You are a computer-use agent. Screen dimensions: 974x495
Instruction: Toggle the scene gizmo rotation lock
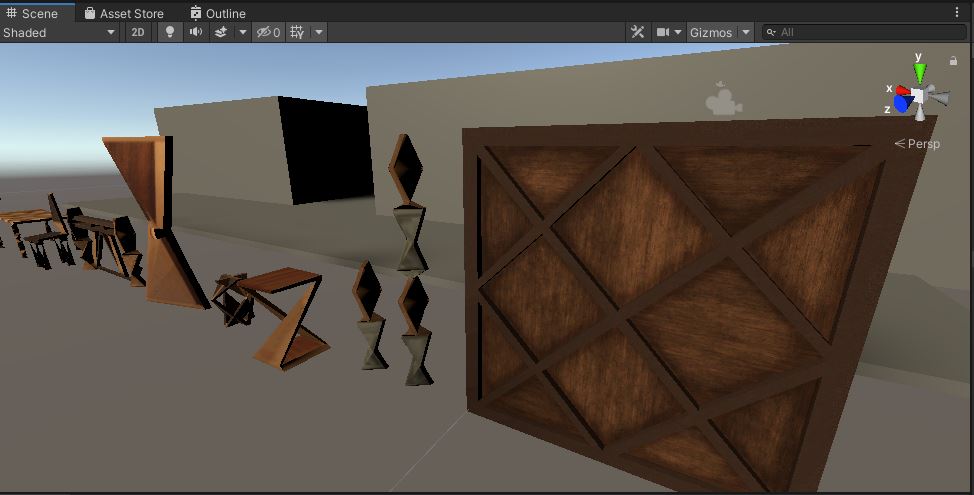pyautogui.click(x=953, y=61)
